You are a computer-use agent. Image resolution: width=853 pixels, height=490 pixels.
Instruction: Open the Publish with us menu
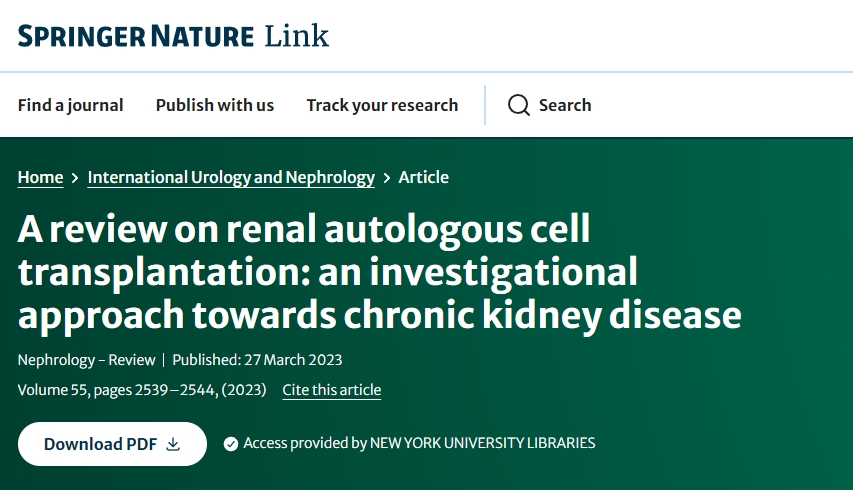[214, 105]
